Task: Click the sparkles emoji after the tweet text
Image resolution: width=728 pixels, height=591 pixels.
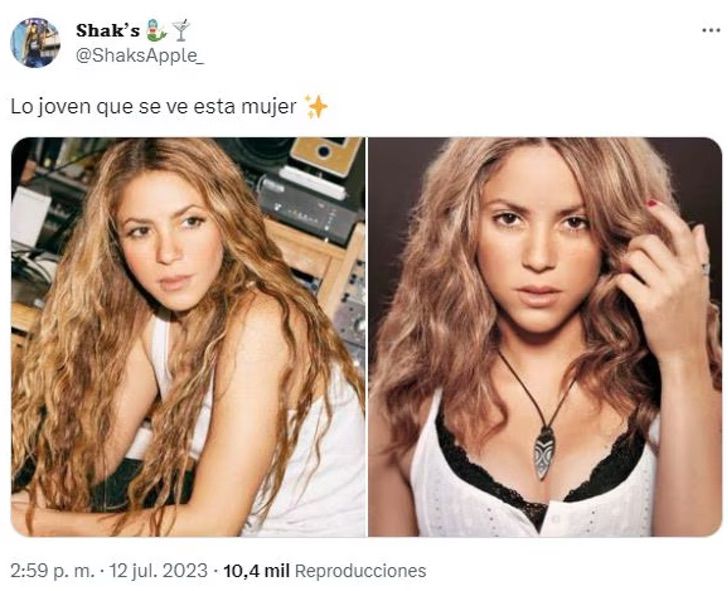Action: point(317,107)
